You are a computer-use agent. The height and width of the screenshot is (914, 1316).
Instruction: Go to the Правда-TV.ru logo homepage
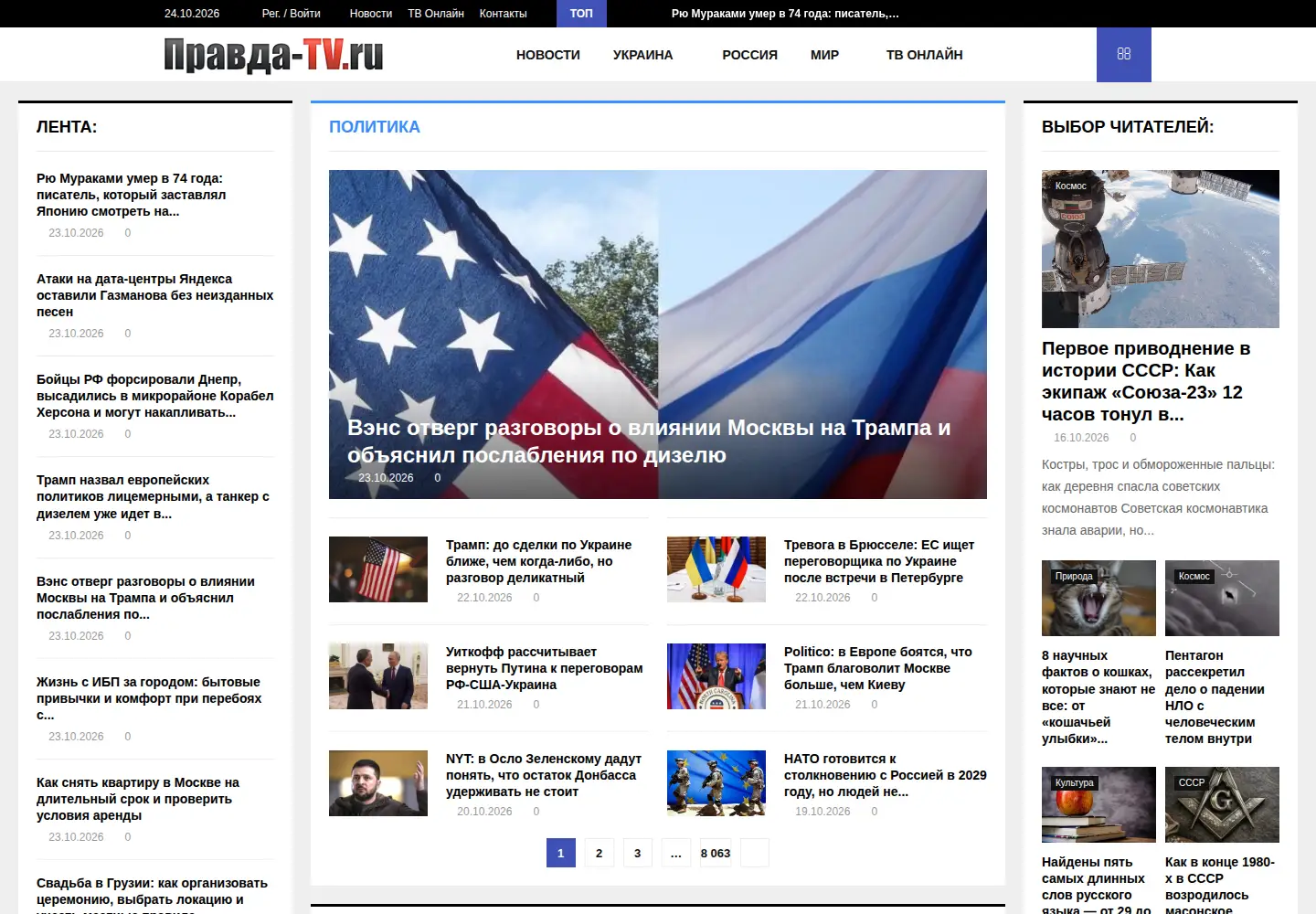coord(273,55)
